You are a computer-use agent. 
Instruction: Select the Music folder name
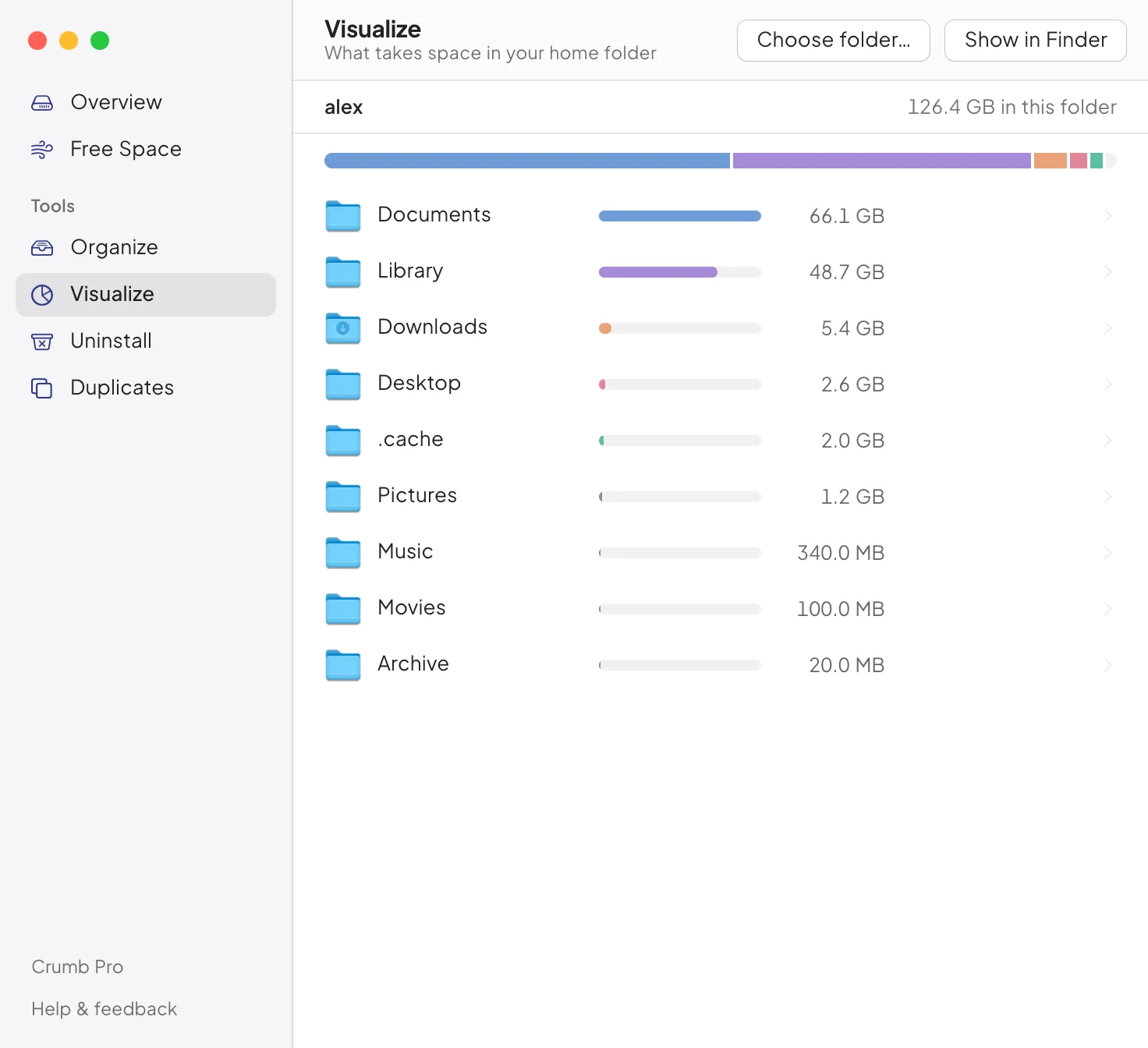406,551
